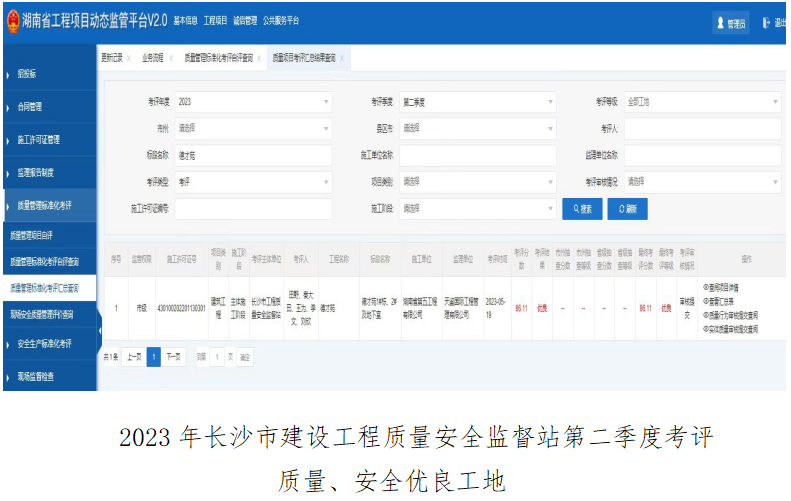Open the 基本信息 top menu
The width and height of the screenshot is (791, 501).
click(185, 21)
